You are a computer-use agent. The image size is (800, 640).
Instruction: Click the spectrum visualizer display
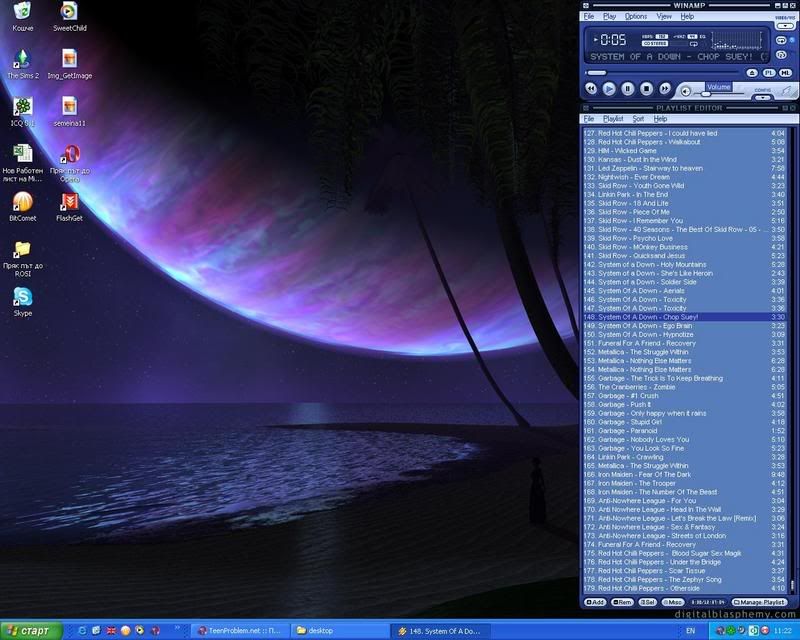(x=738, y=40)
